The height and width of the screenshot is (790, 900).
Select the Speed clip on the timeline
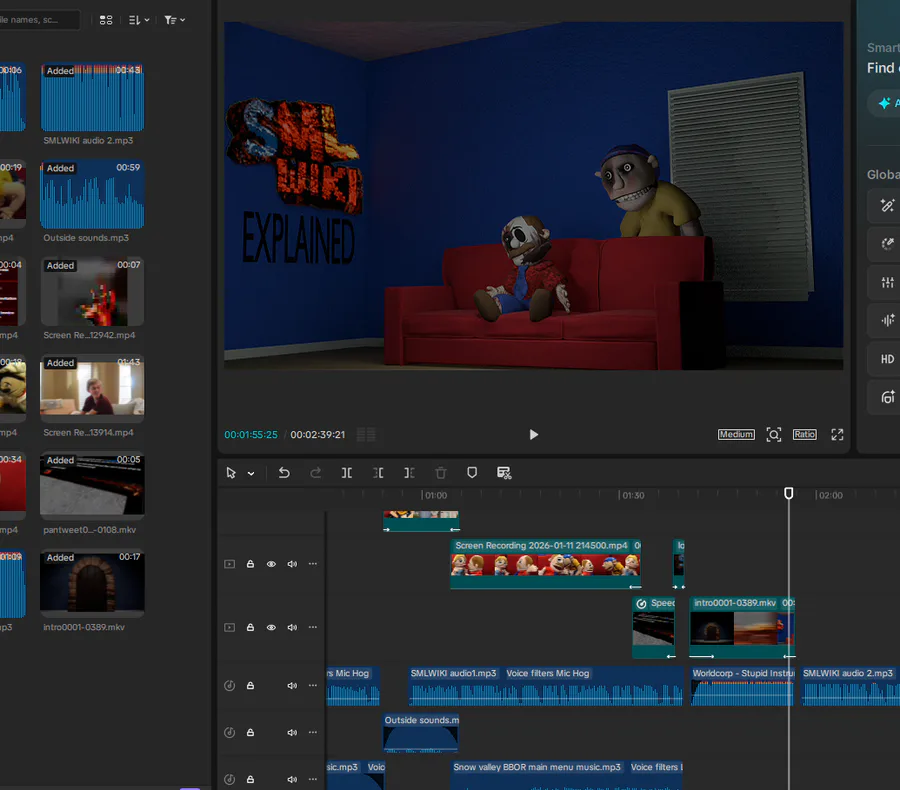[653, 628]
